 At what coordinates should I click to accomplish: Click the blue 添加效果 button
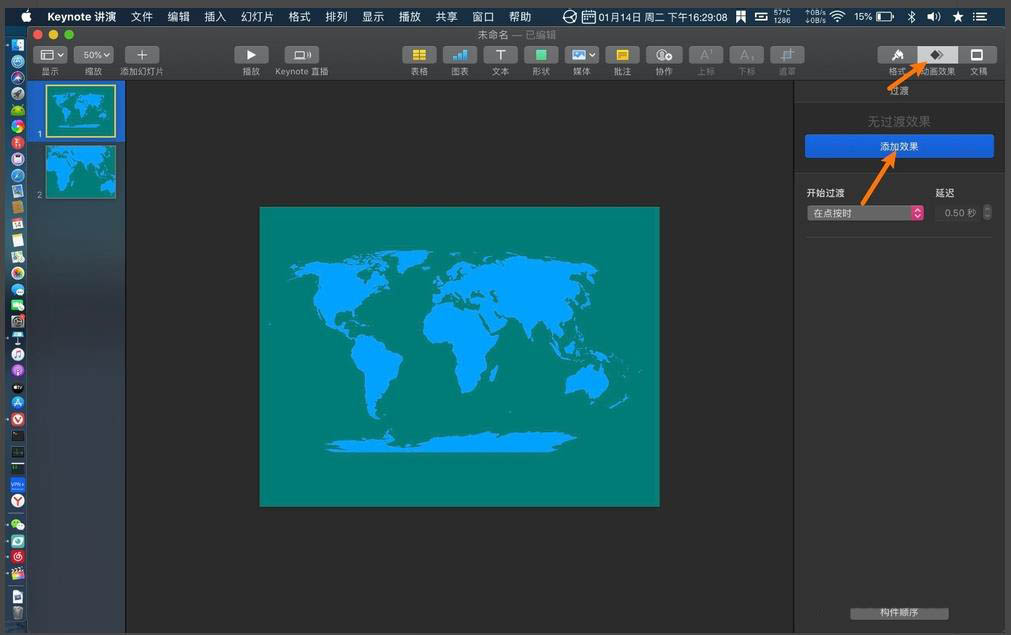[x=899, y=146]
